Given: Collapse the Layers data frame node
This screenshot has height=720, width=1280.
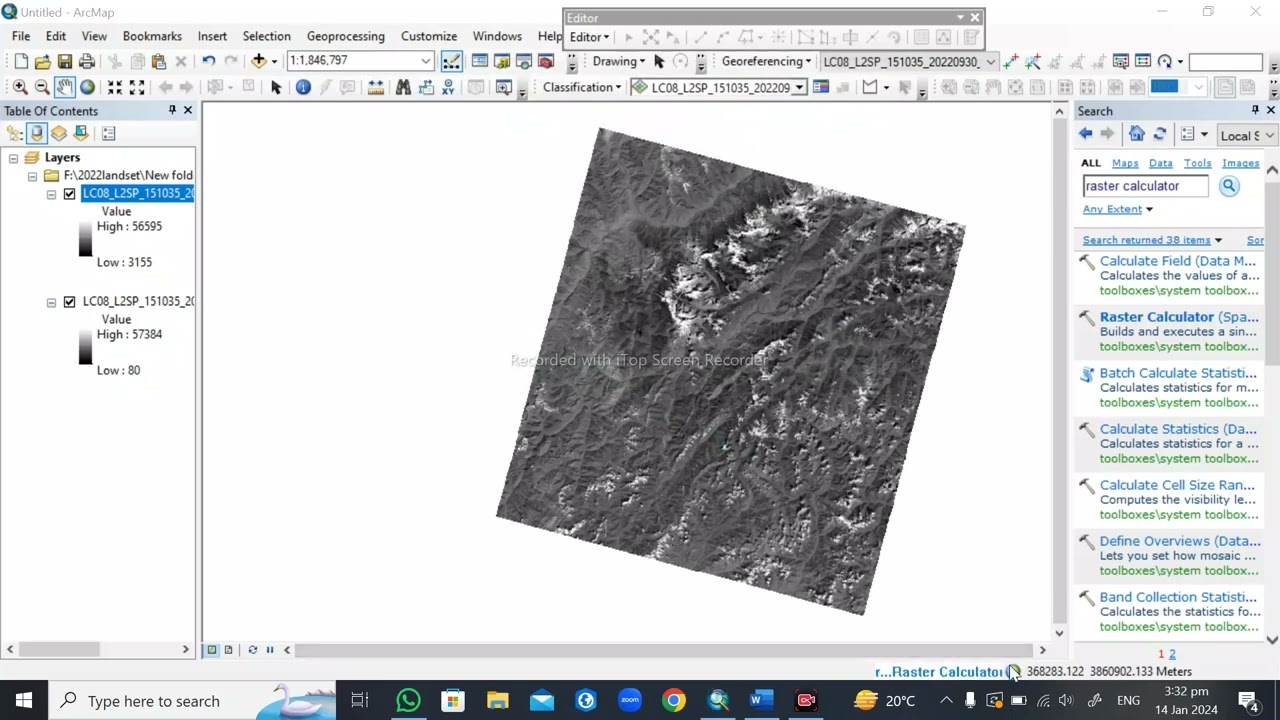Looking at the screenshot, I should pos(13,158).
